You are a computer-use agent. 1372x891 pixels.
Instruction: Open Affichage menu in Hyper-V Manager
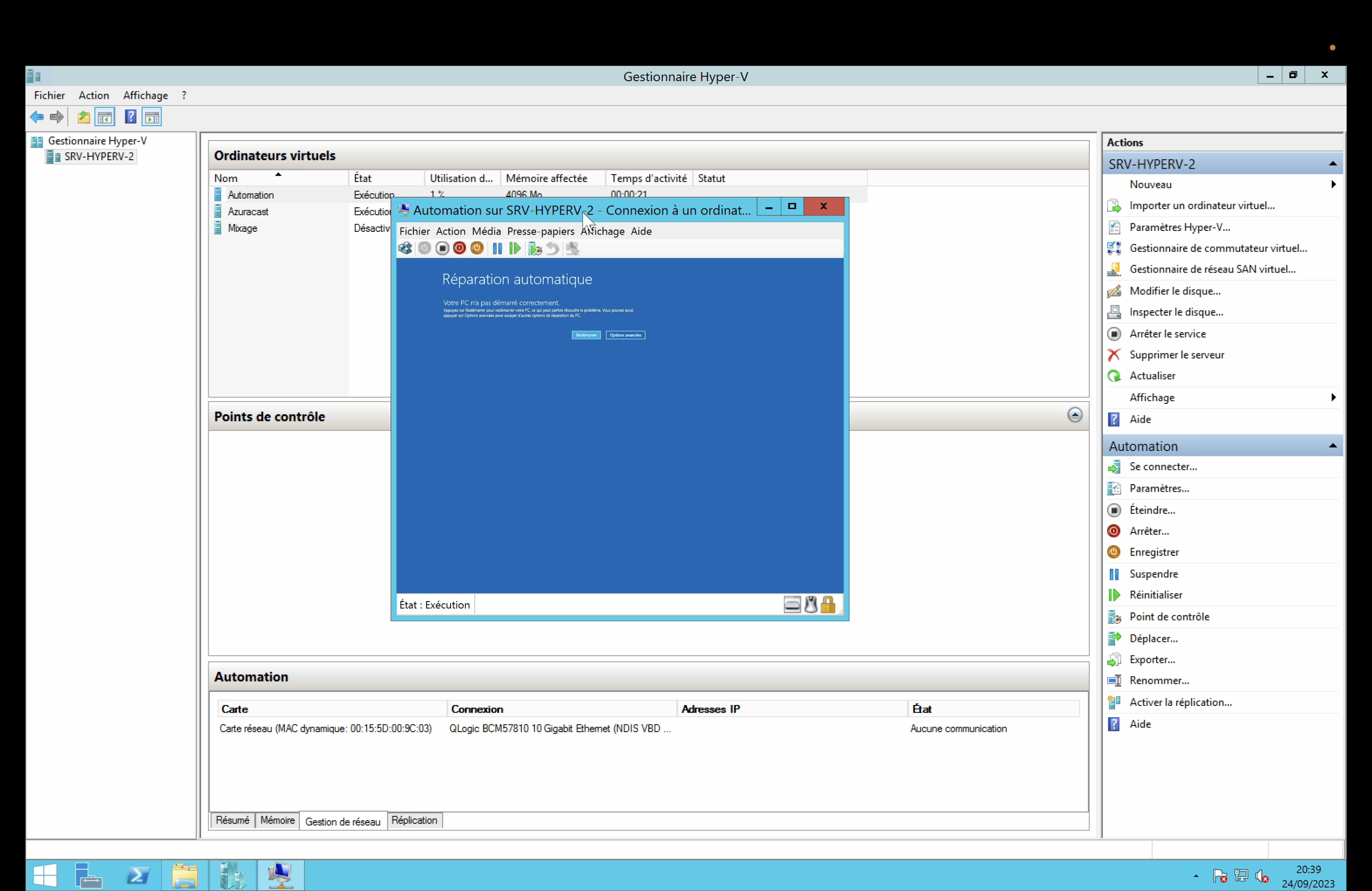(145, 95)
